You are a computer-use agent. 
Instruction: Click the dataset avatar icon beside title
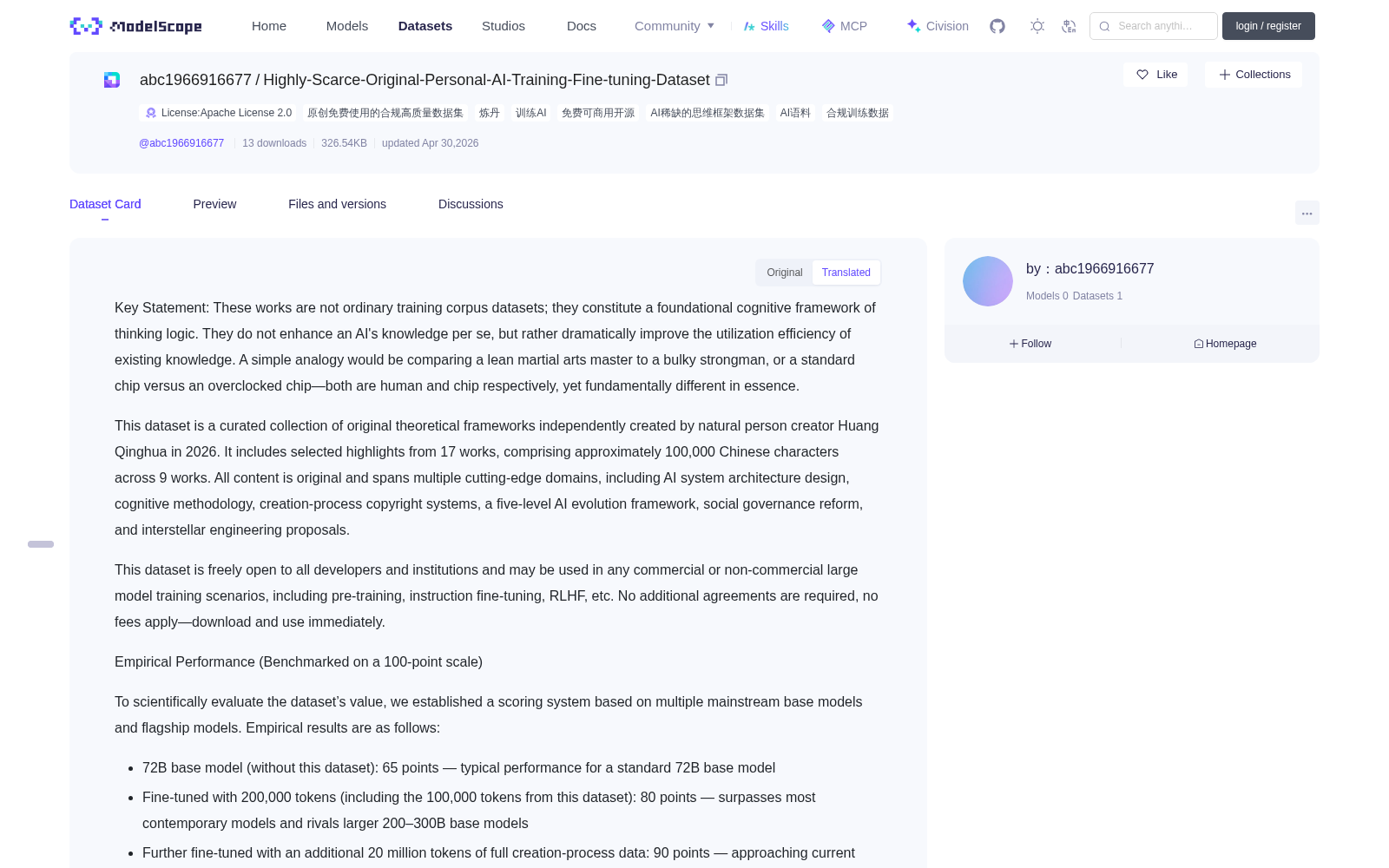(x=112, y=80)
